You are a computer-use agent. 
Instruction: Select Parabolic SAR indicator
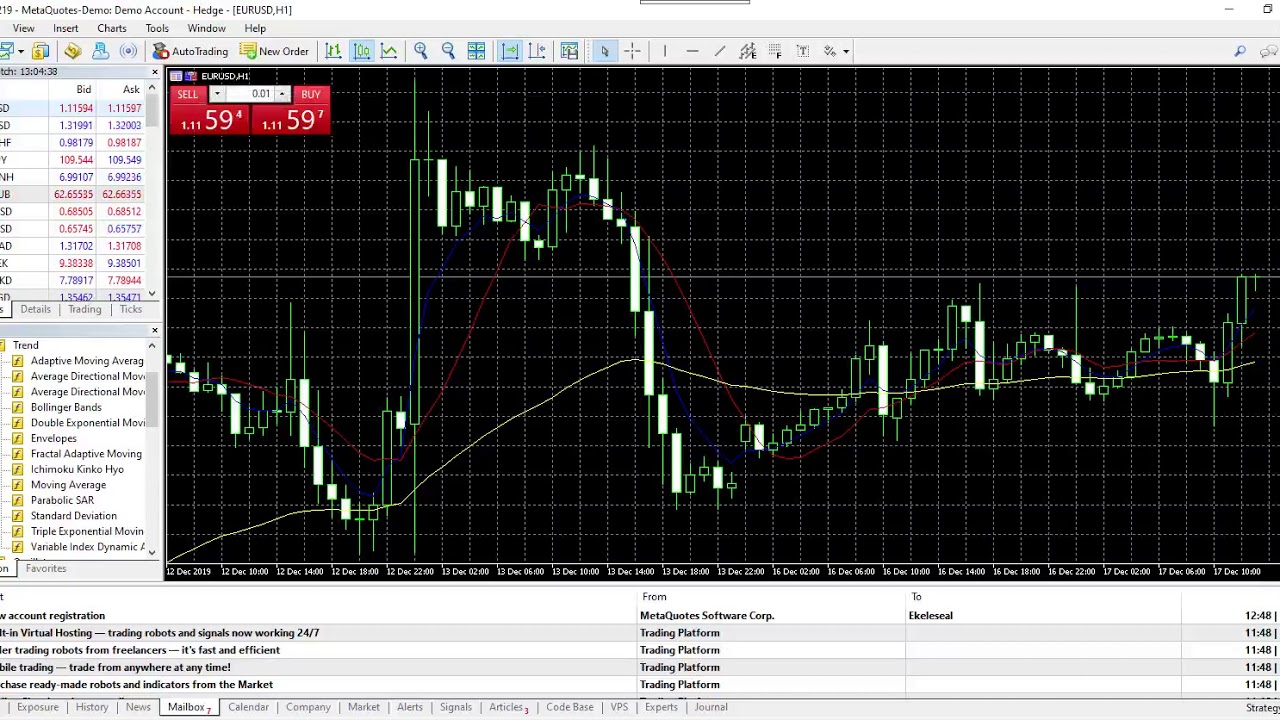(x=62, y=500)
